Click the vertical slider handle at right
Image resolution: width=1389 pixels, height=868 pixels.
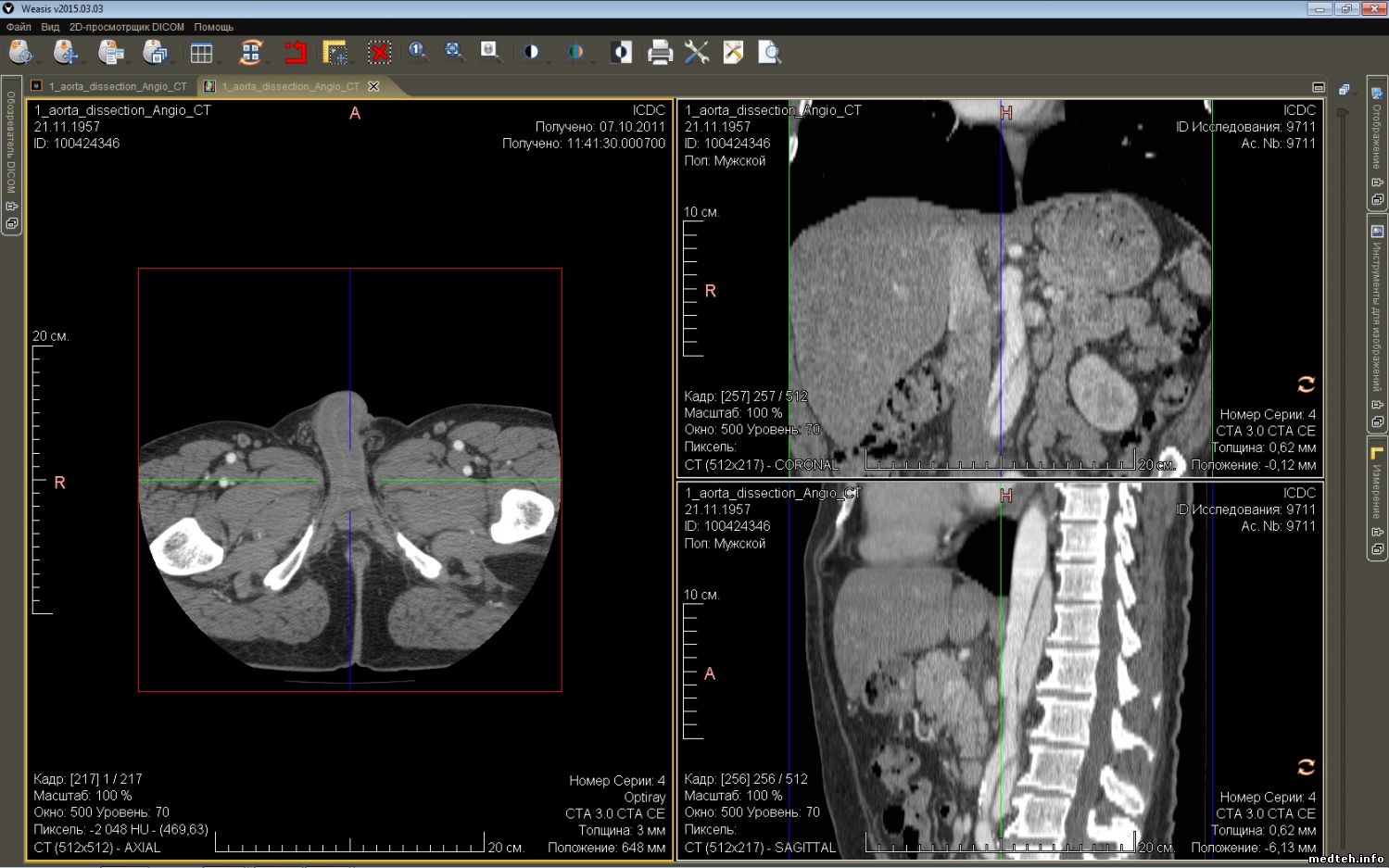point(1342,113)
